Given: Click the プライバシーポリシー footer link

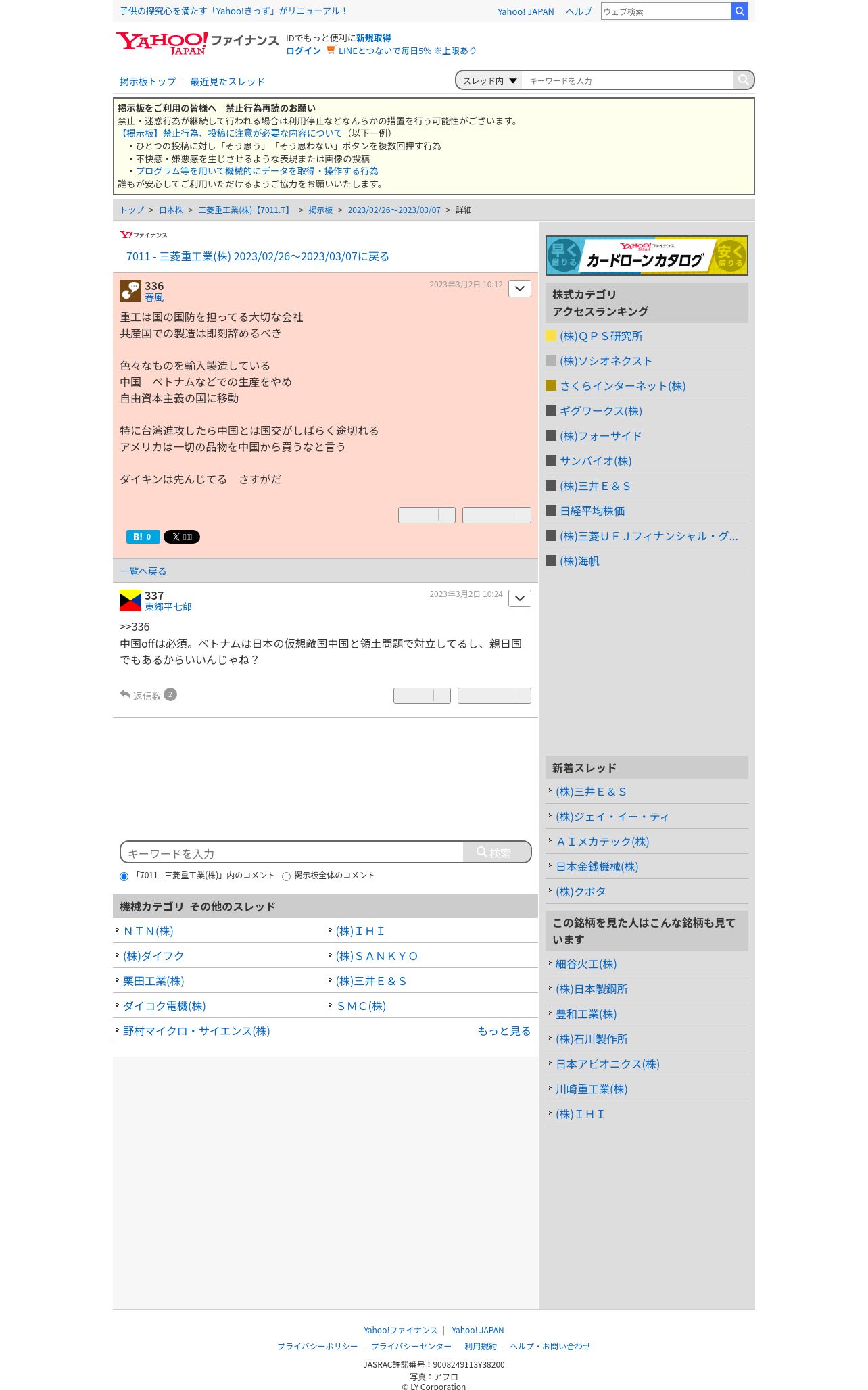Looking at the screenshot, I should tap(317, 1346).
